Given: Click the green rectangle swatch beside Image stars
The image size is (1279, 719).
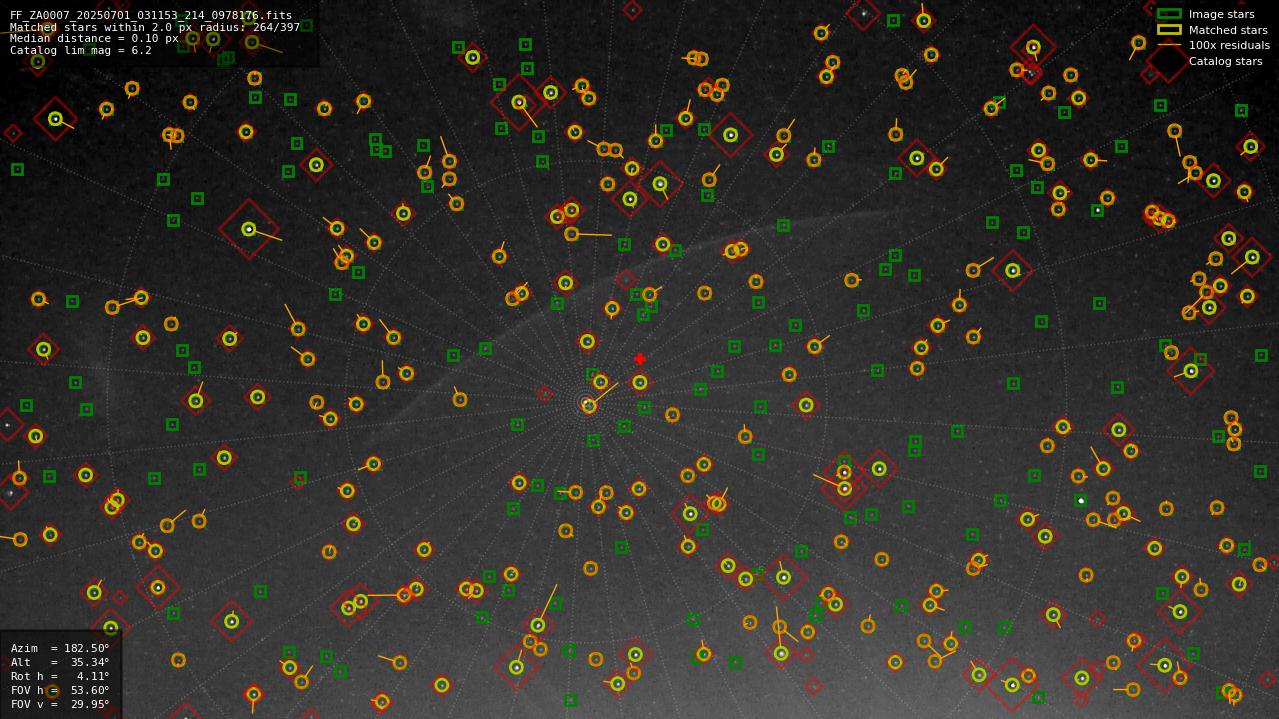Looking at the screenshot, I should (1169, 14).
